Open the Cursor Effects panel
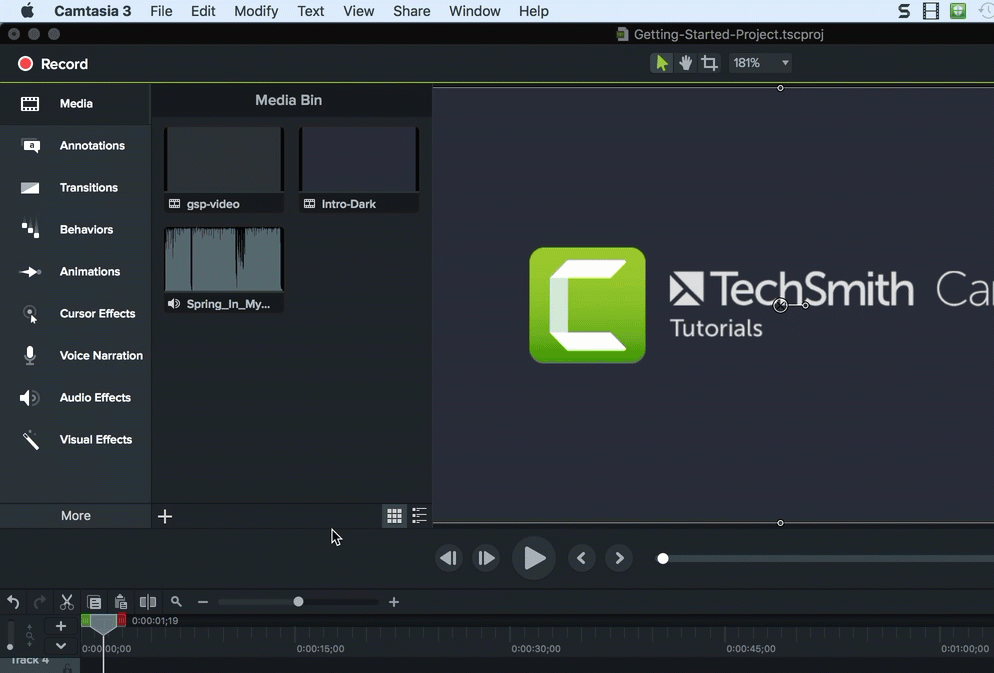 click(75, 314)
